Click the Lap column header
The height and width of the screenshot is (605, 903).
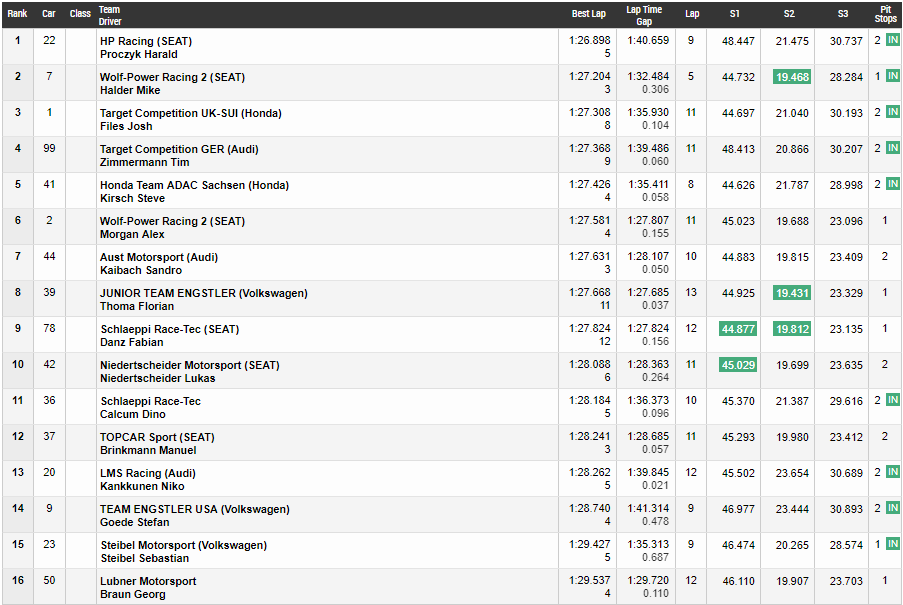tap(692, 14)
